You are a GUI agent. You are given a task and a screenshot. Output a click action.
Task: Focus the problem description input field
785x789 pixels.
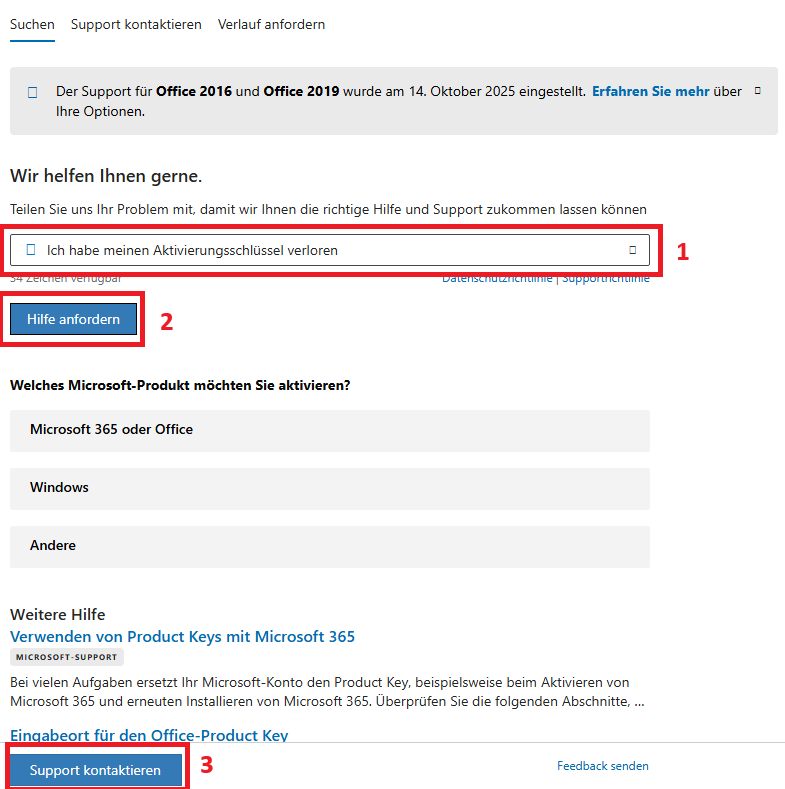[x=330, y=250]
